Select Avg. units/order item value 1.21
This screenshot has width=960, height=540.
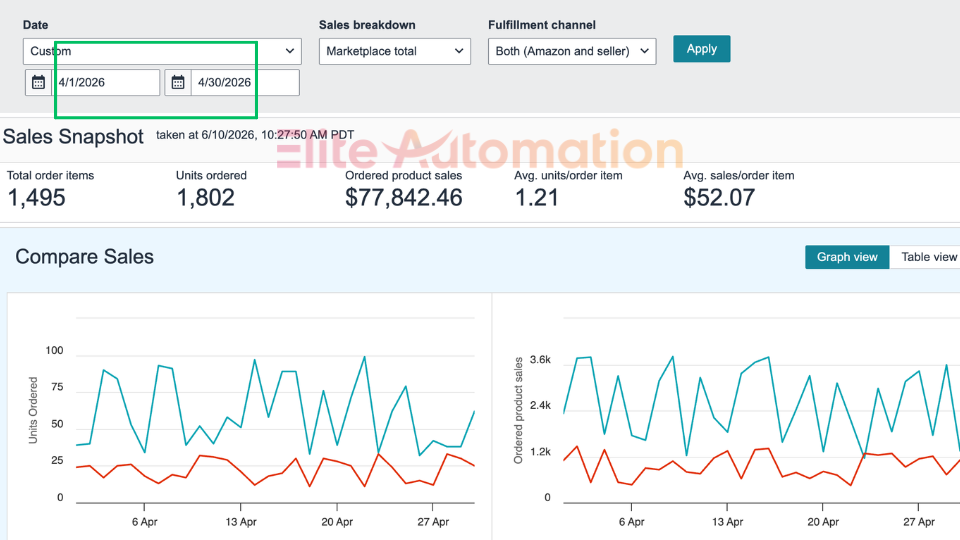[536, 198]
